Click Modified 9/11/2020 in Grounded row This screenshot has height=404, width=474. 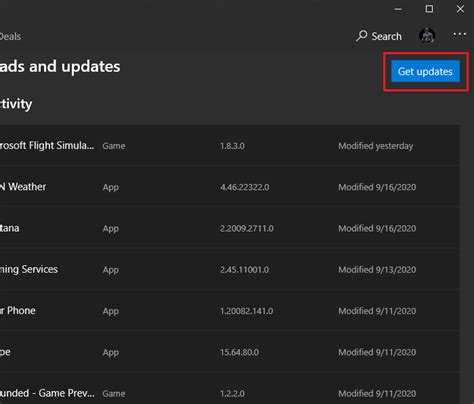point(377,394)
